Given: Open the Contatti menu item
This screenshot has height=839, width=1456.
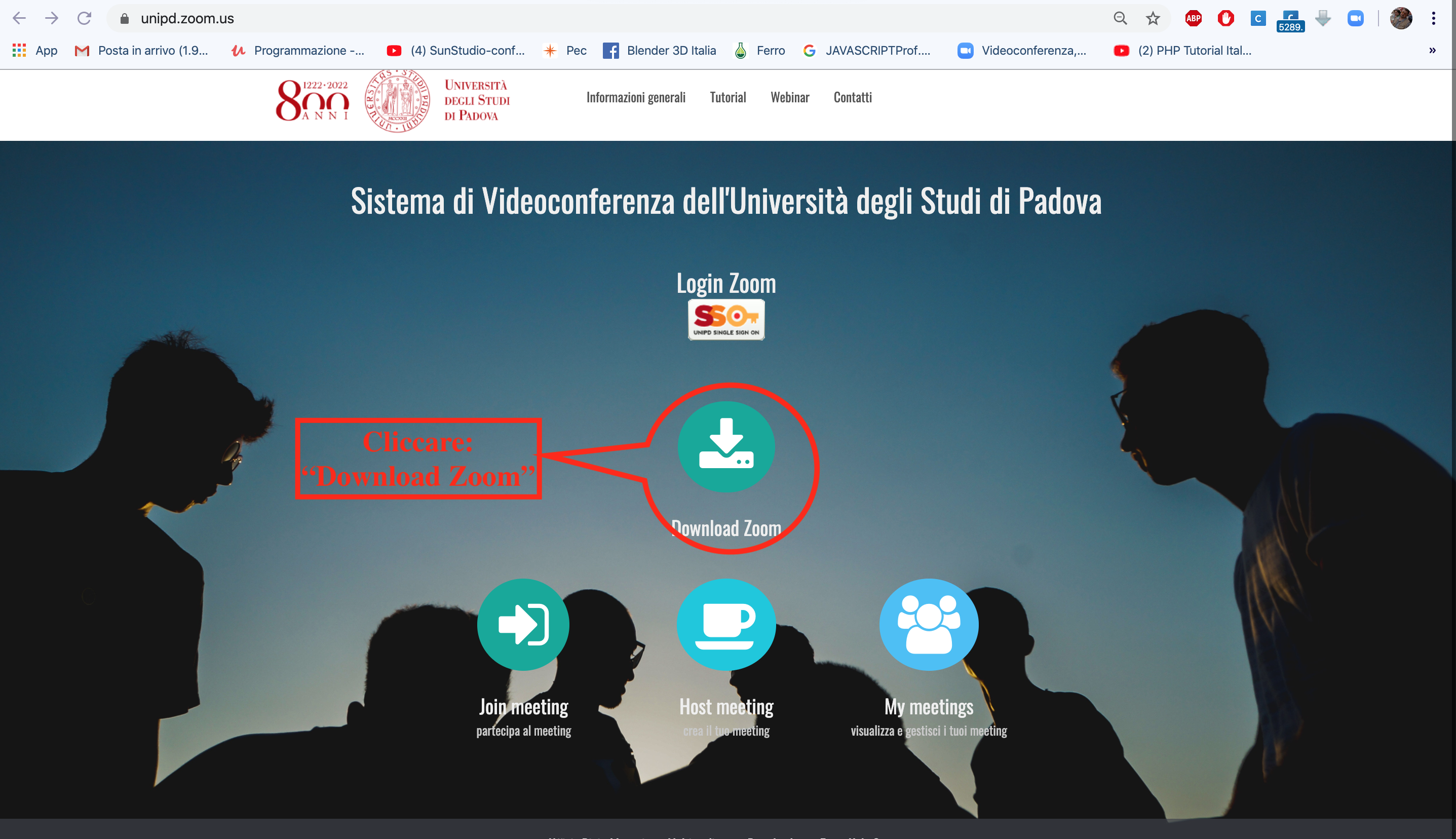Looking at the screenshot, I should pyautogui.click(x=853, y=97).
